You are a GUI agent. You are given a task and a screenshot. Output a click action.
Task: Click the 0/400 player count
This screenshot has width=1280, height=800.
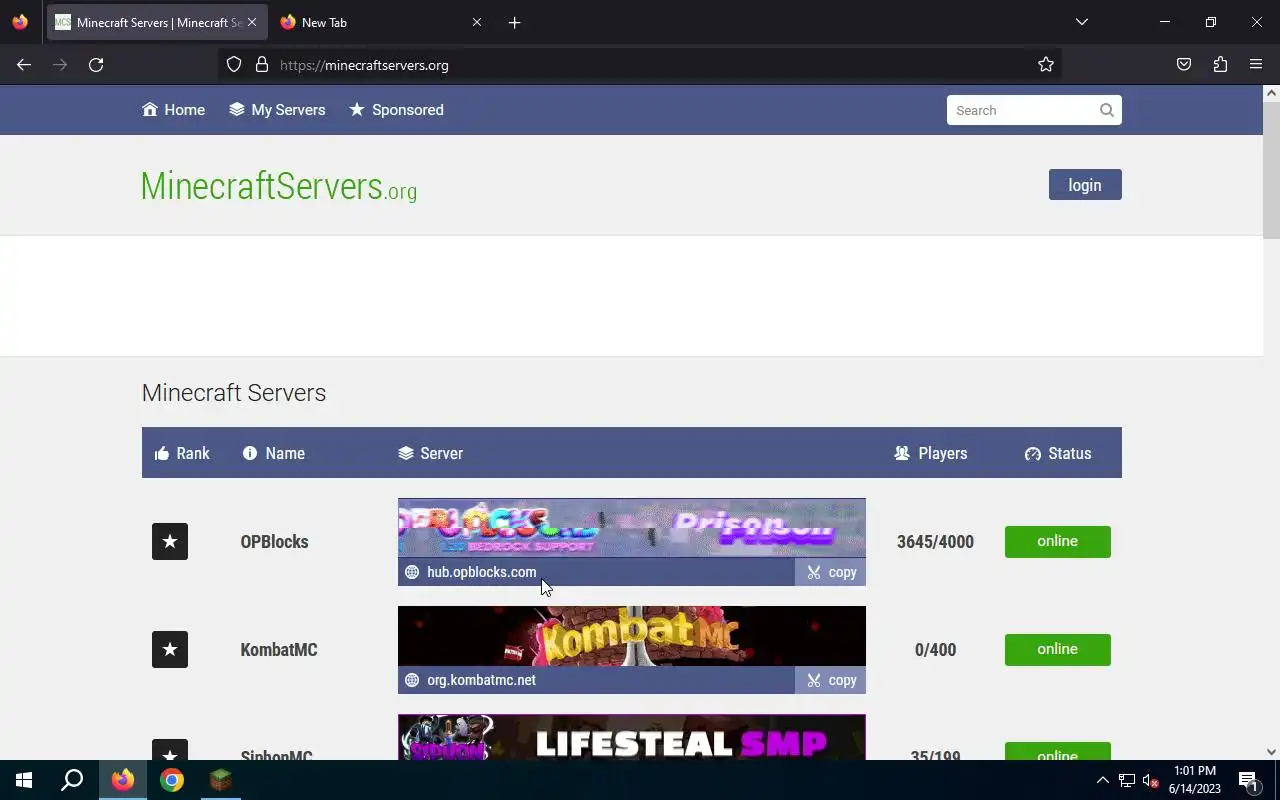point(935,649)
